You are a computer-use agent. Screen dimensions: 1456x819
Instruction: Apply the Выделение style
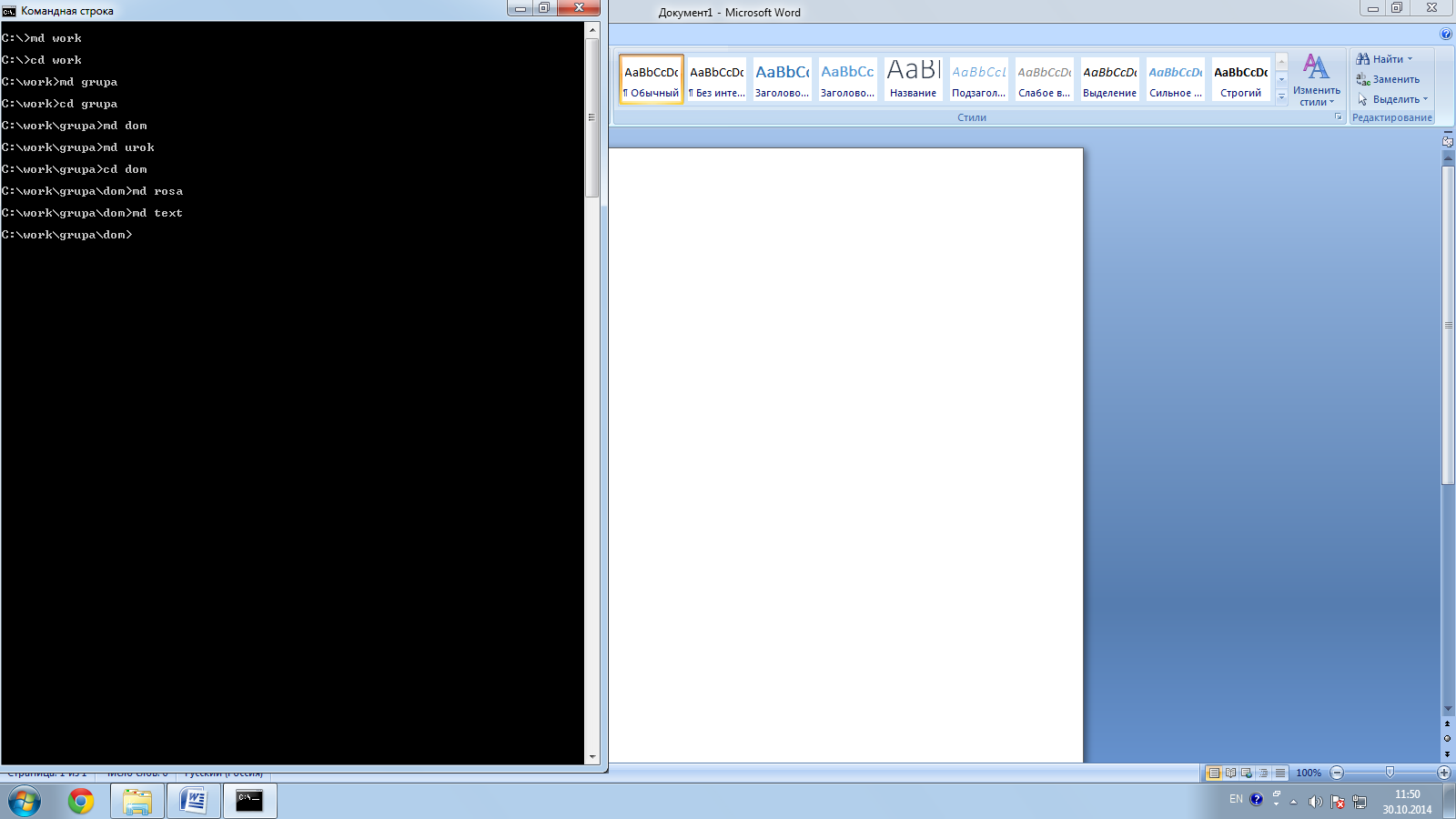pos(1110,79)
